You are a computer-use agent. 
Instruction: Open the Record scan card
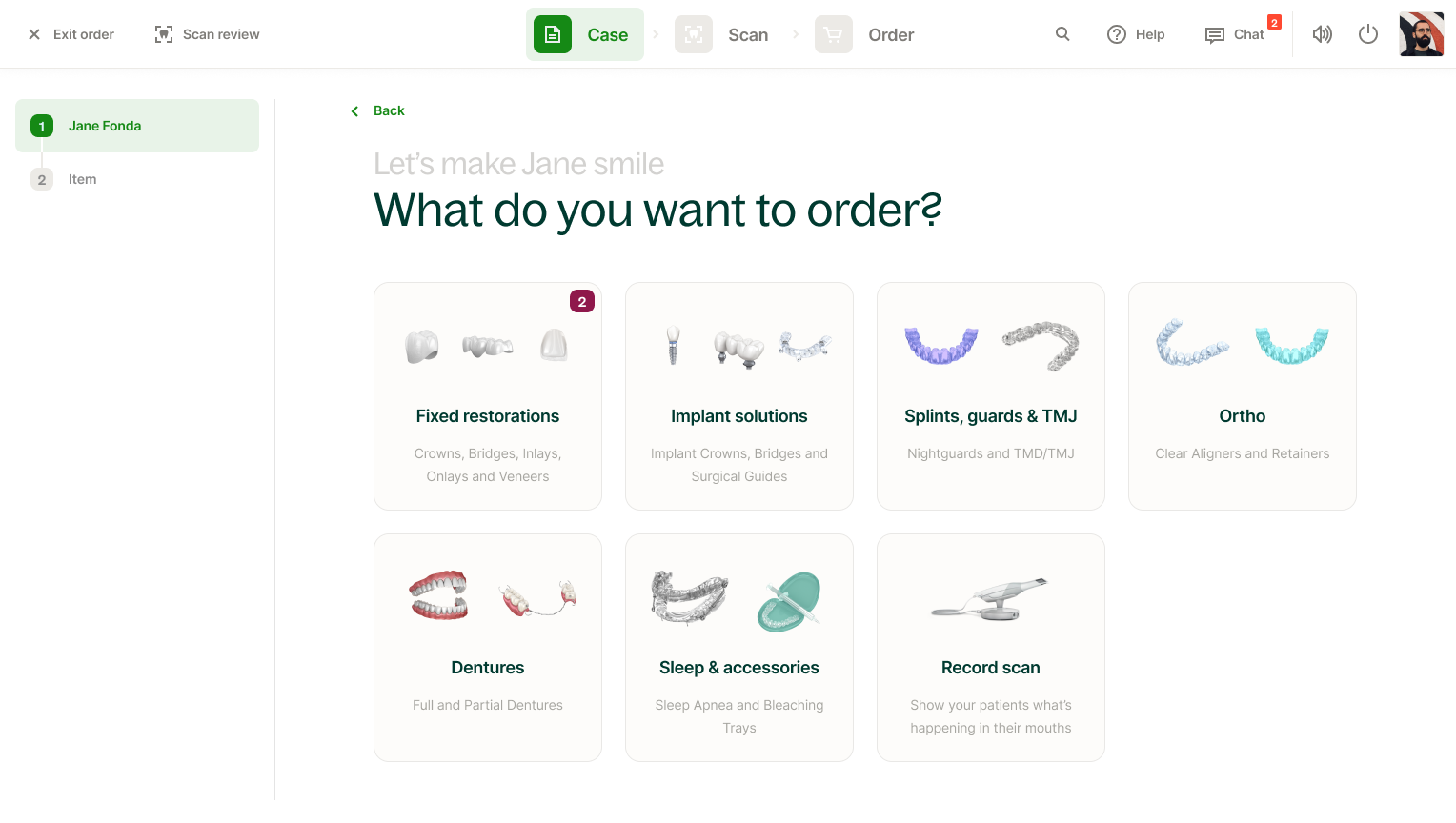[991, 648]
